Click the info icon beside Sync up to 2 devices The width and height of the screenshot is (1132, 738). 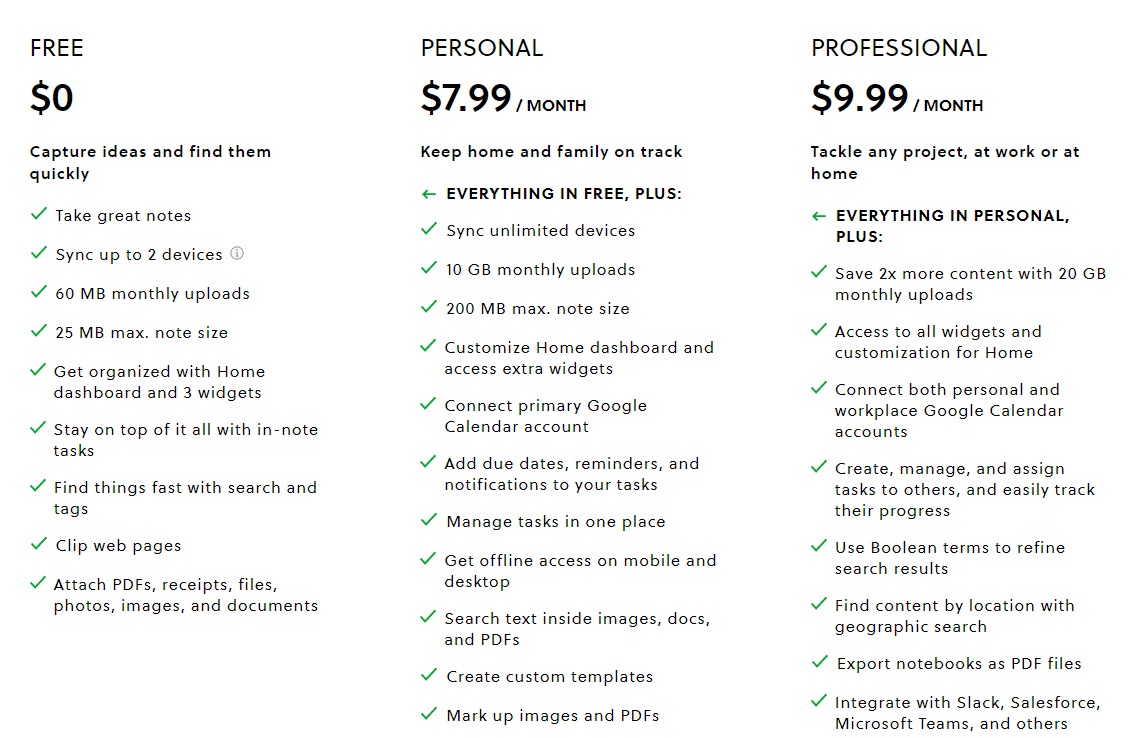[x=237, y=253]
